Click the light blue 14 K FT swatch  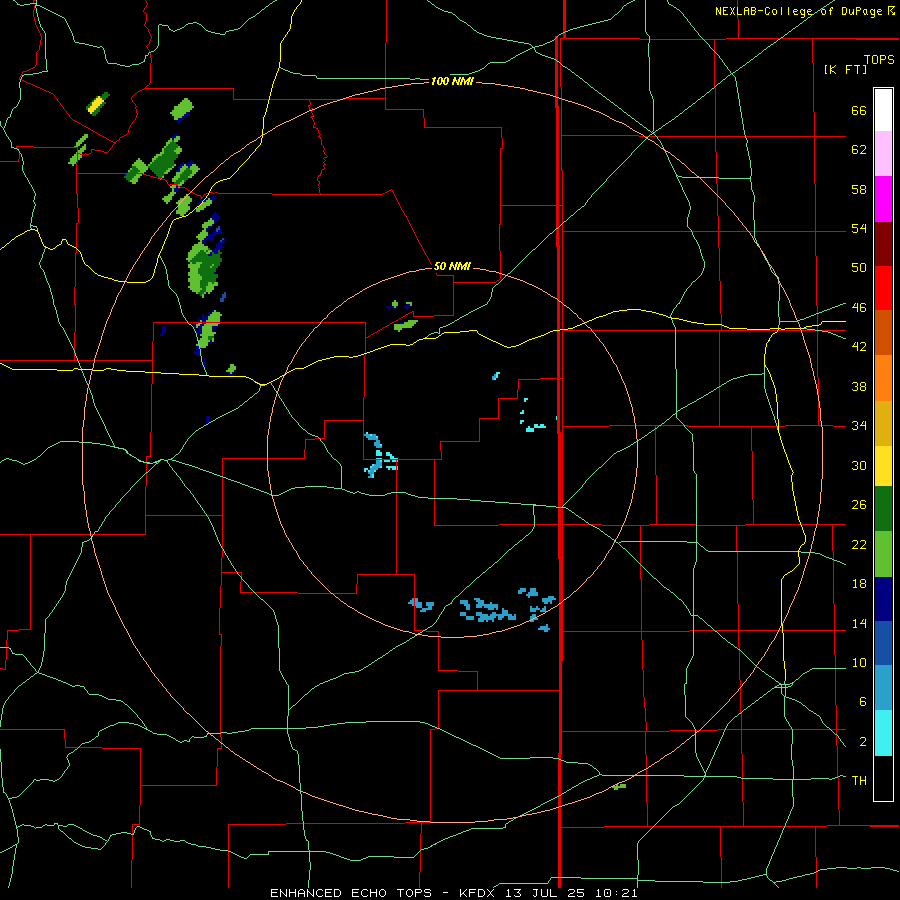[x=883, y=687]
